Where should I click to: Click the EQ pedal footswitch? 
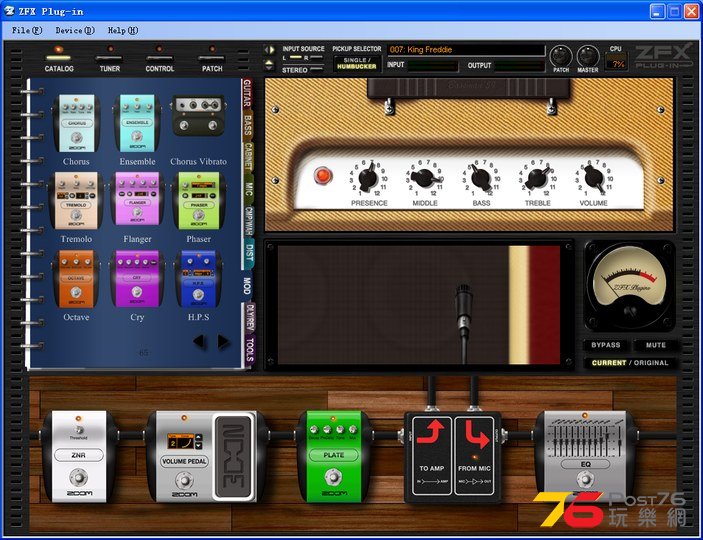(x=585, y=479)
